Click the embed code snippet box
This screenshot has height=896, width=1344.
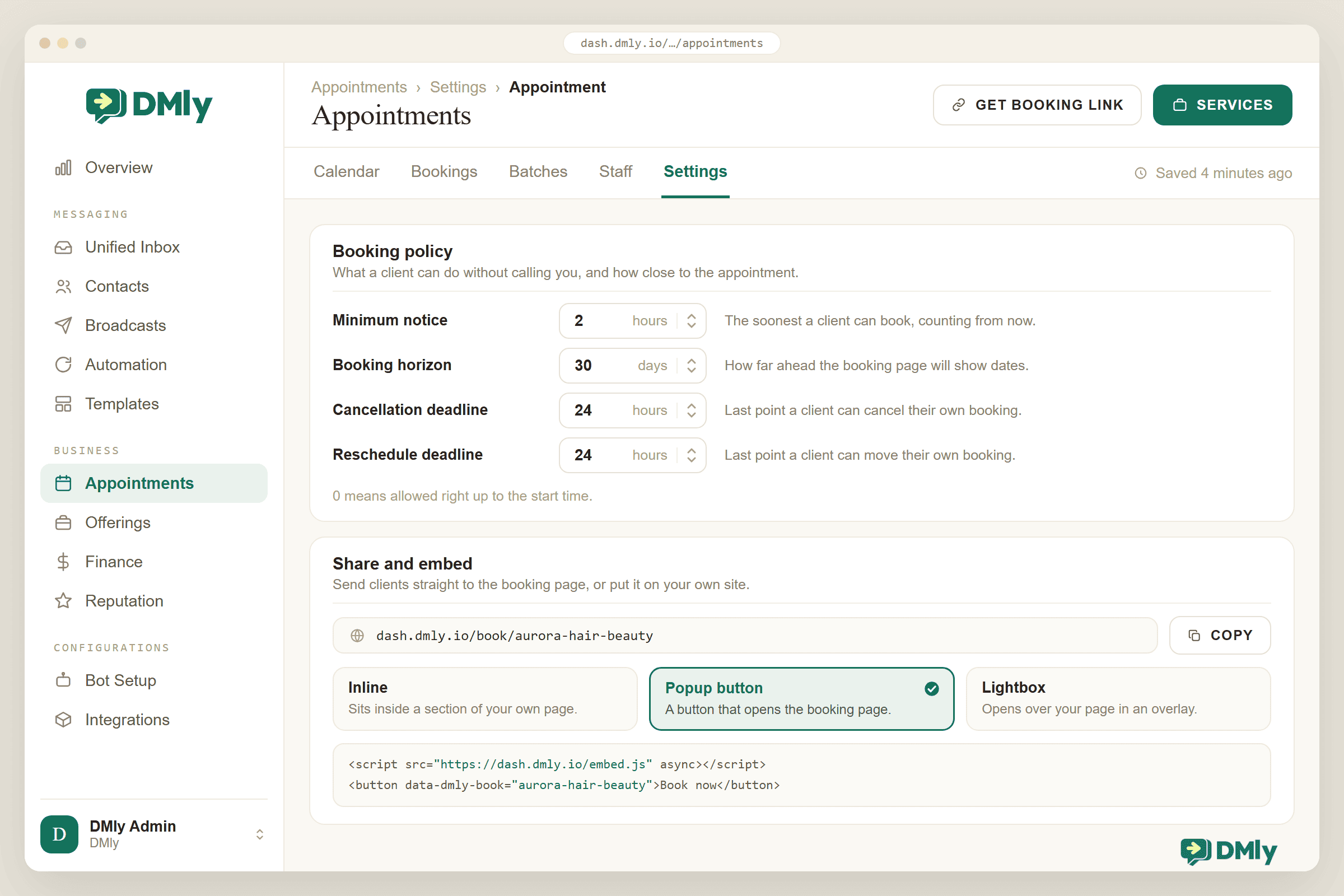click(x=801, y=775)
